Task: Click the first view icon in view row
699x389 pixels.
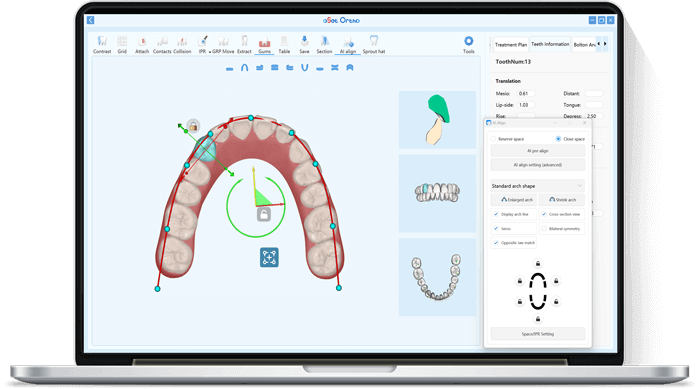Action: coord(230,68)
